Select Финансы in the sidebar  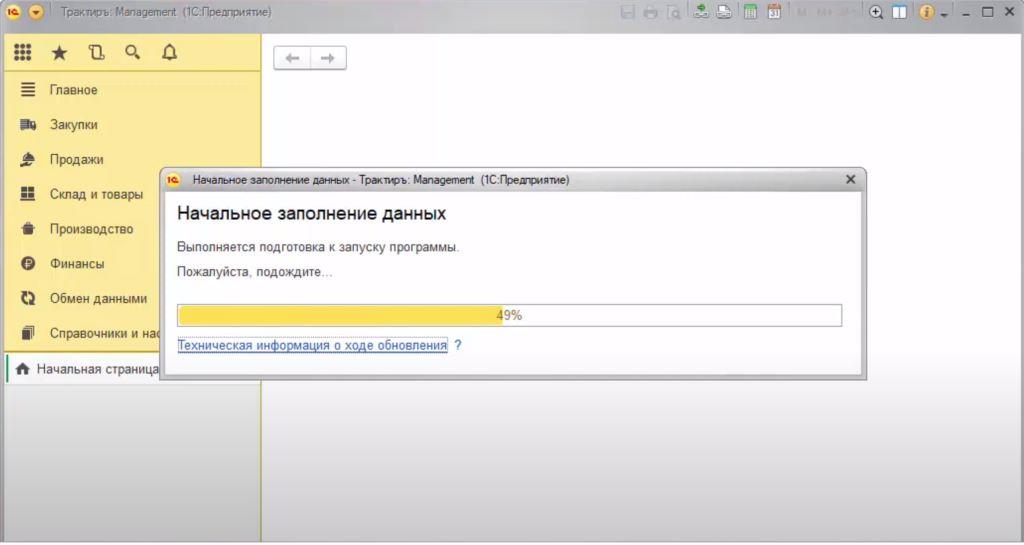[76, 264]
